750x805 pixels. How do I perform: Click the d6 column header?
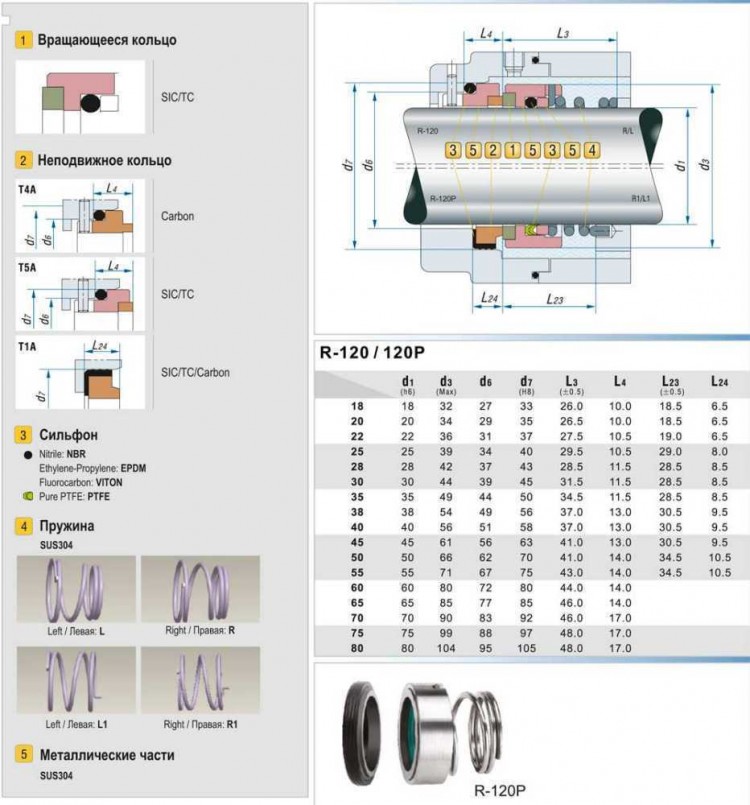[485, 382]
